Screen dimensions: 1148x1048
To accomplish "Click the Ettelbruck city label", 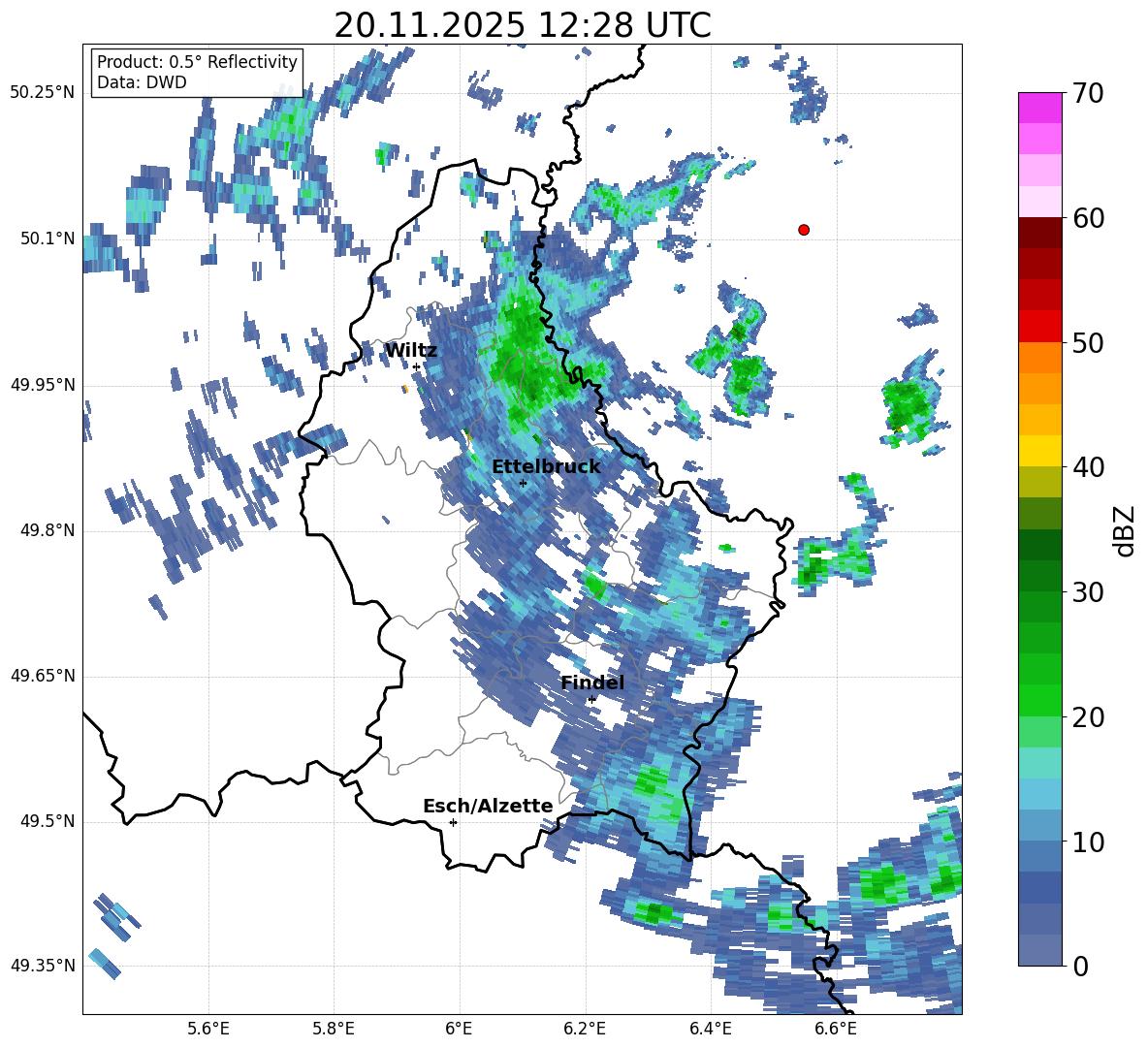I will pyautogui.click(x=546, y=467).
